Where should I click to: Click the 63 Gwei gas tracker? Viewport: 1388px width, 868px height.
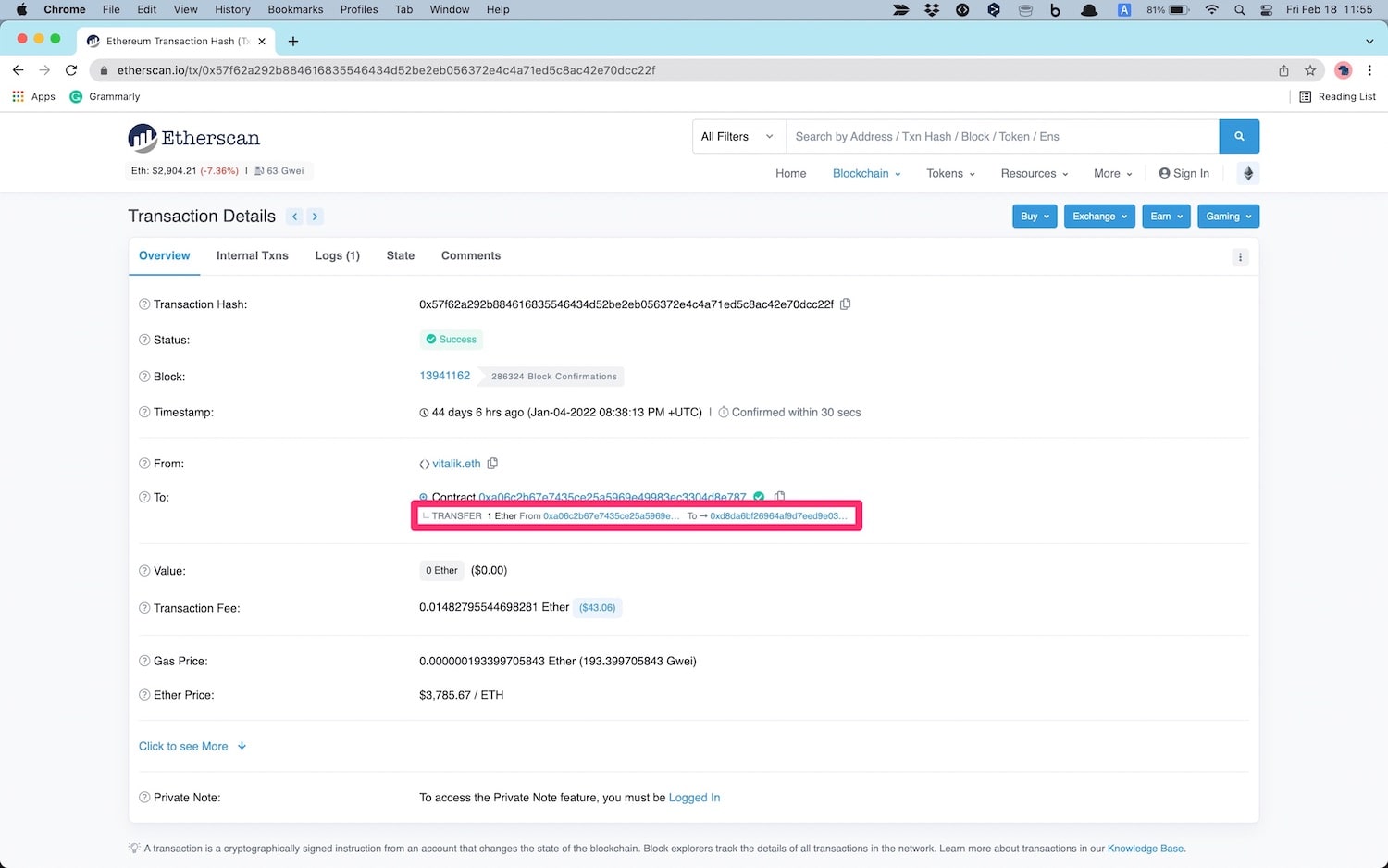pyautogui.click(x=280, y=170)
